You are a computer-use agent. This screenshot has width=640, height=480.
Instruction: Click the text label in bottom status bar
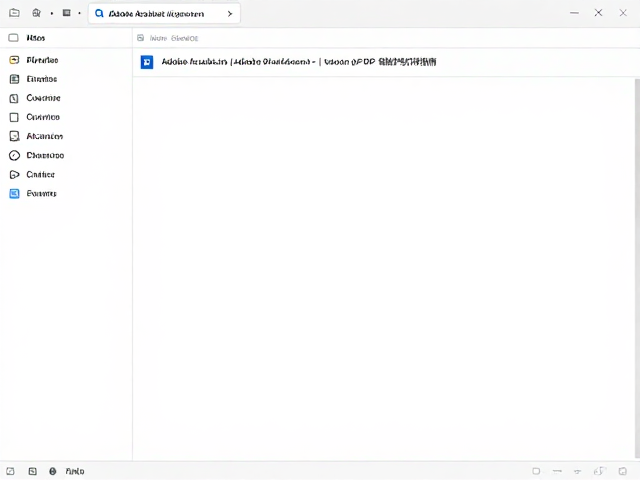(75, 471)
